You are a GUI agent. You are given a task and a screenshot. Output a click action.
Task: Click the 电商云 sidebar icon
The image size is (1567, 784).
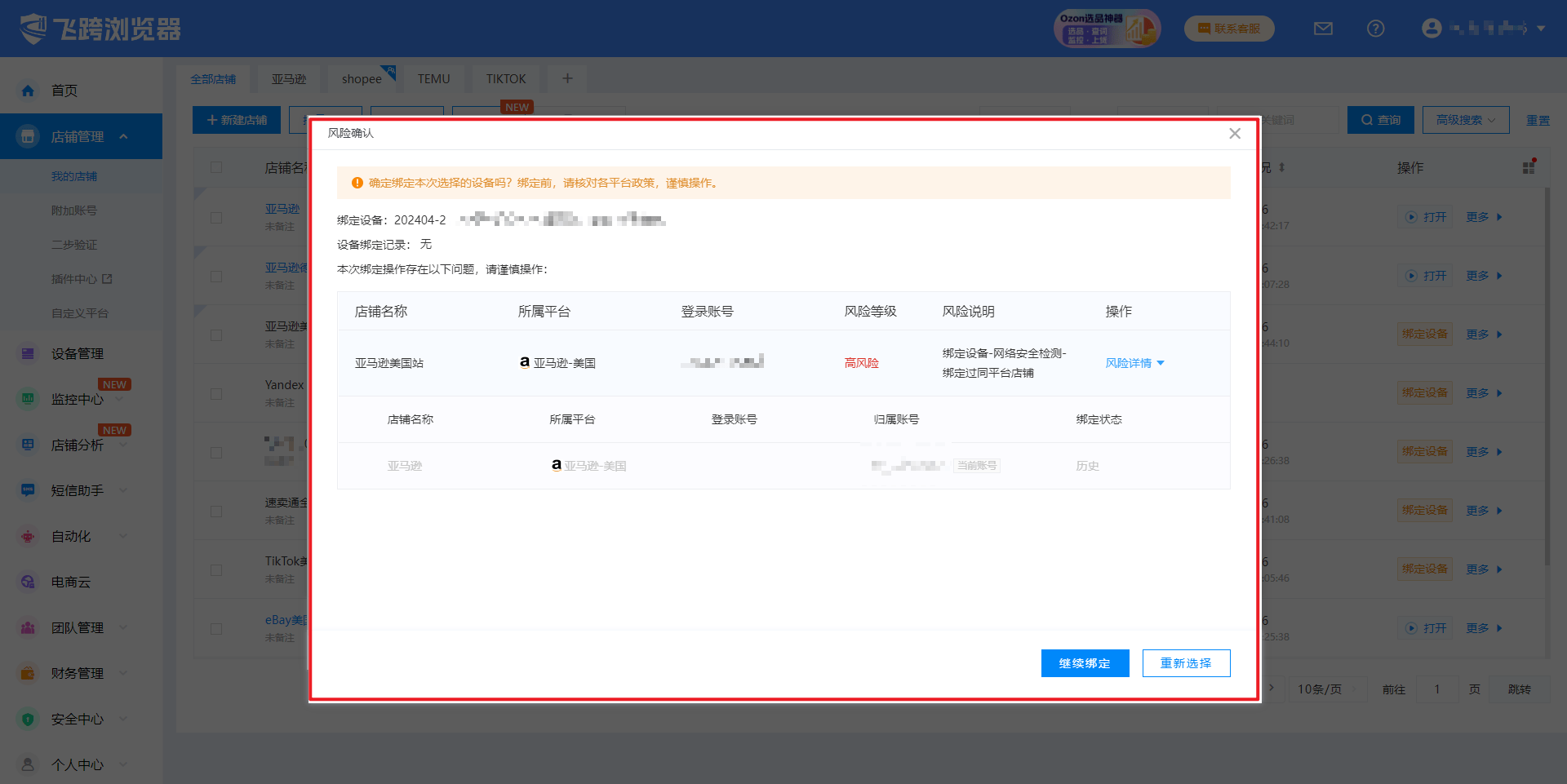[x=28, y=582]
